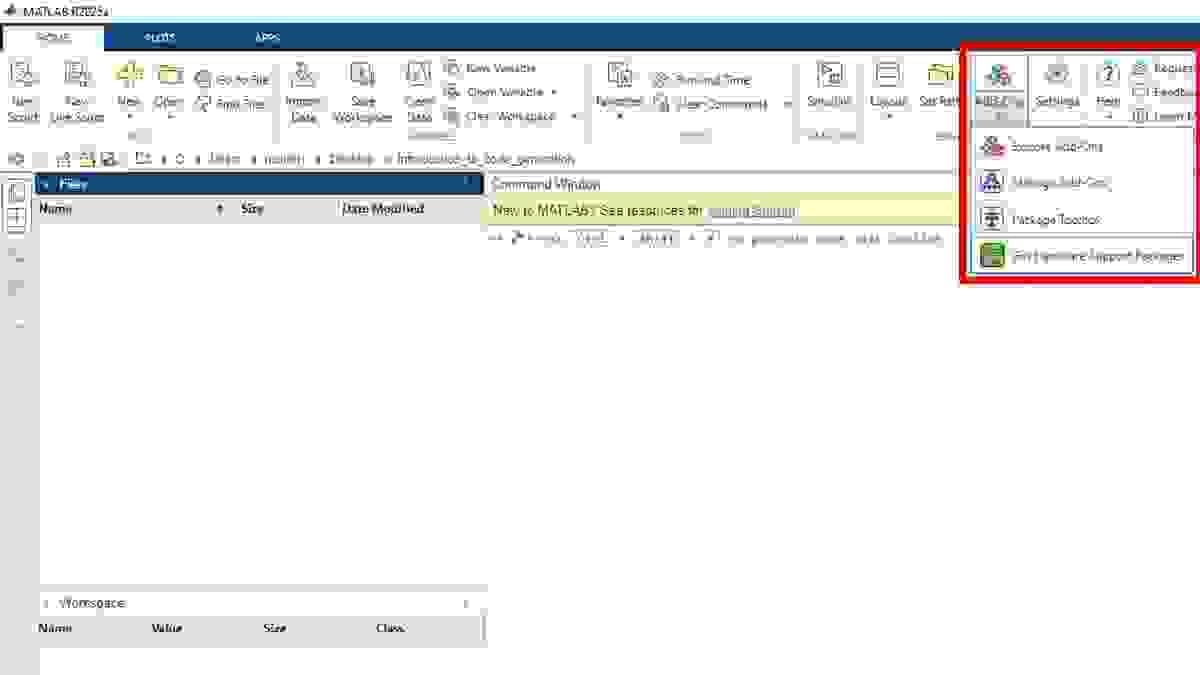Viewport: 1200px width, 675px height.
Task: Create a New Live Script
Action: pos(77,90)
